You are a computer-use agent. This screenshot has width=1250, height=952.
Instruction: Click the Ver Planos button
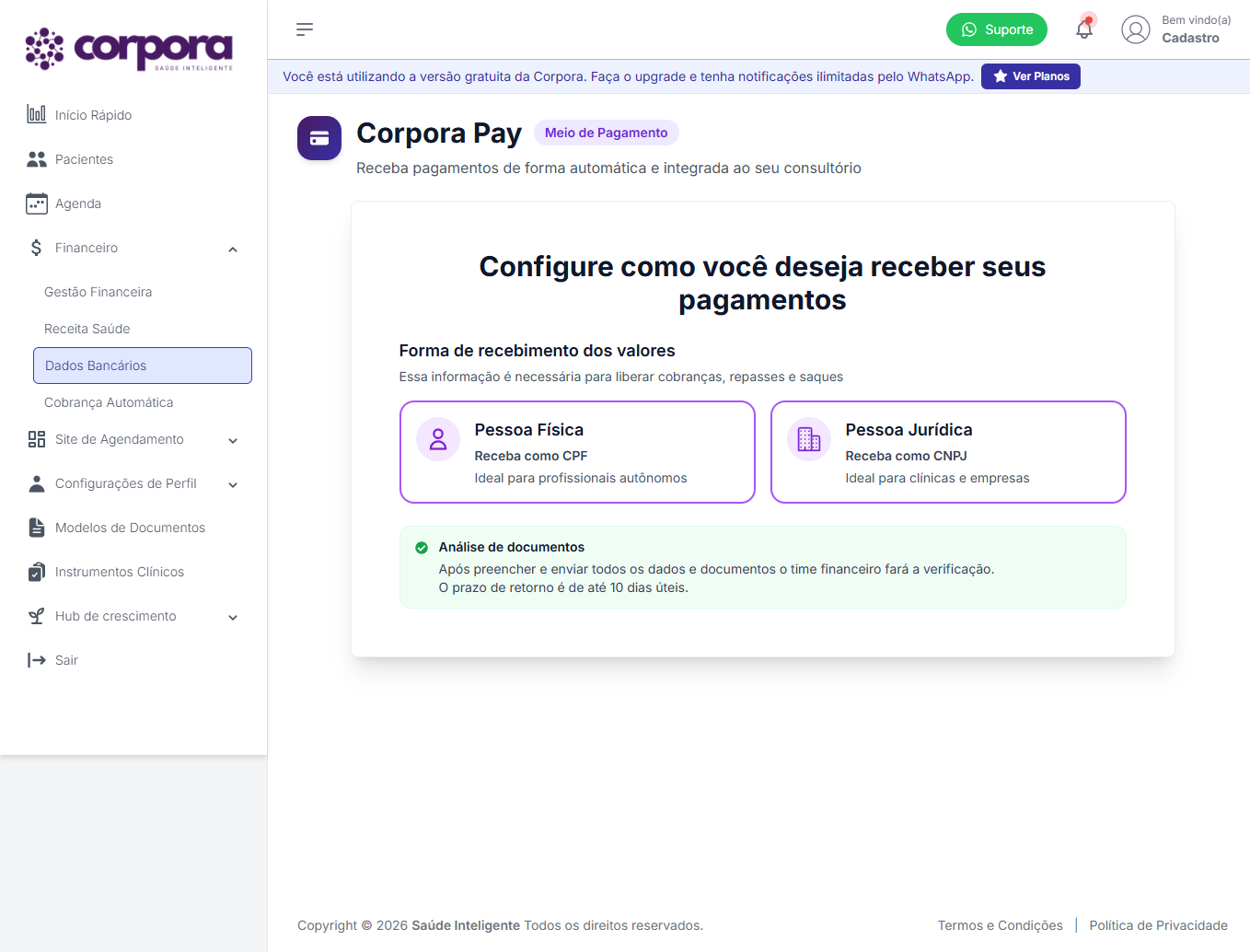click(x=1031, y=76)
